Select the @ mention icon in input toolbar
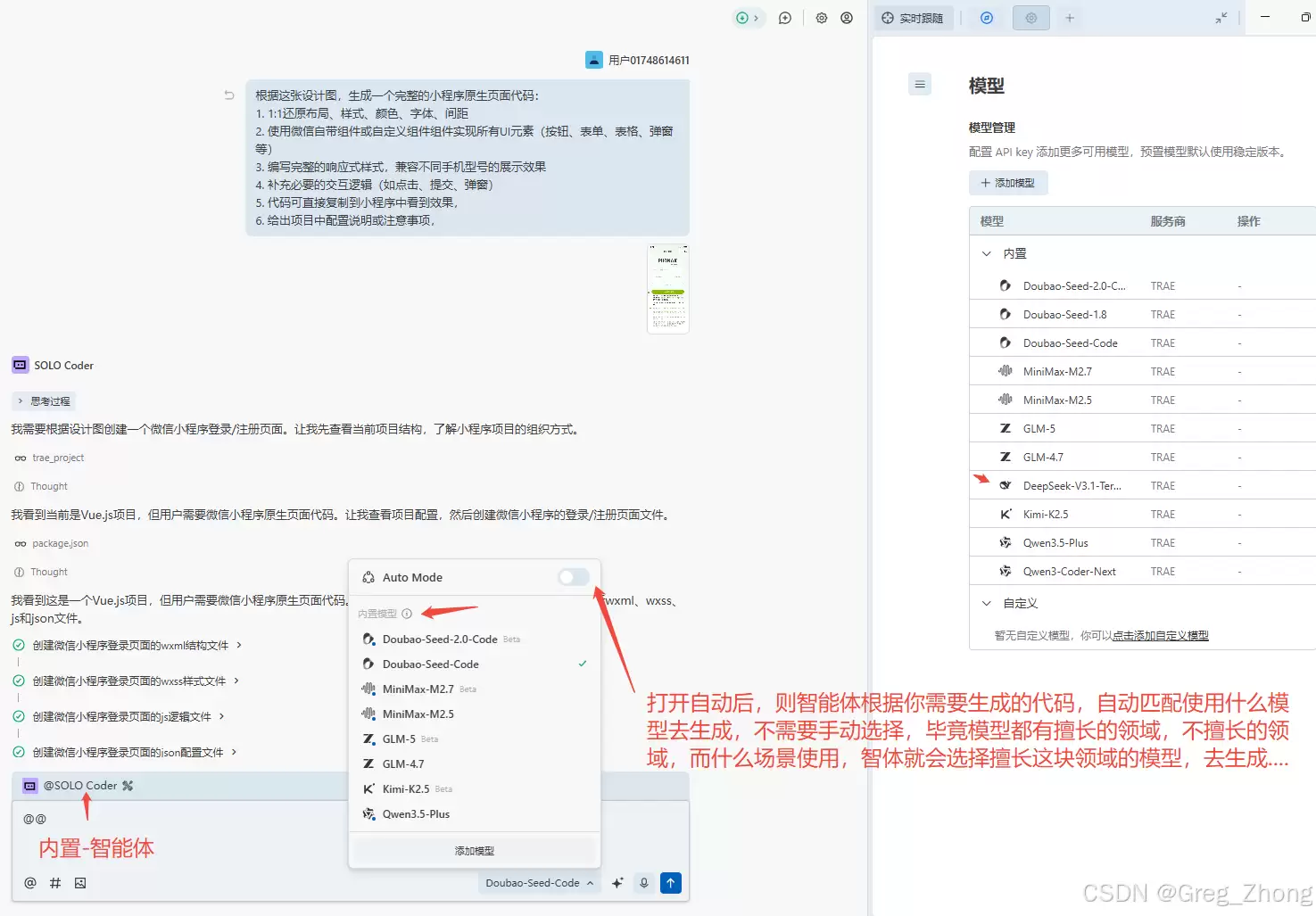Viewport: 1316px width, 916px height. tap(29, 882)
